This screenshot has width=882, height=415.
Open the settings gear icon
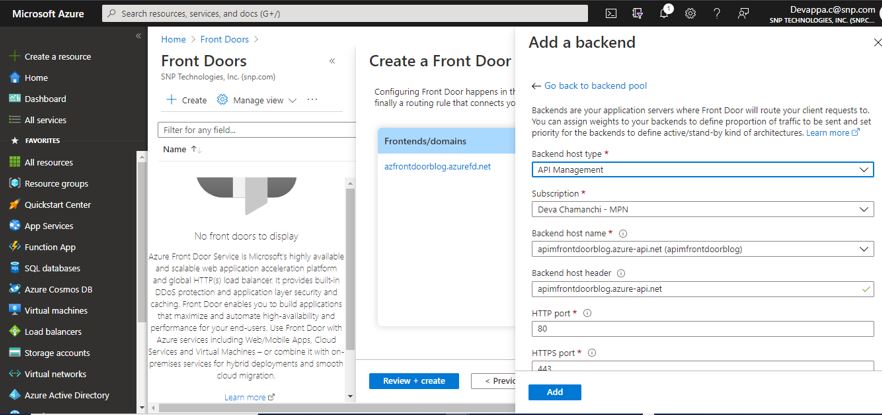tap(690, 14)
